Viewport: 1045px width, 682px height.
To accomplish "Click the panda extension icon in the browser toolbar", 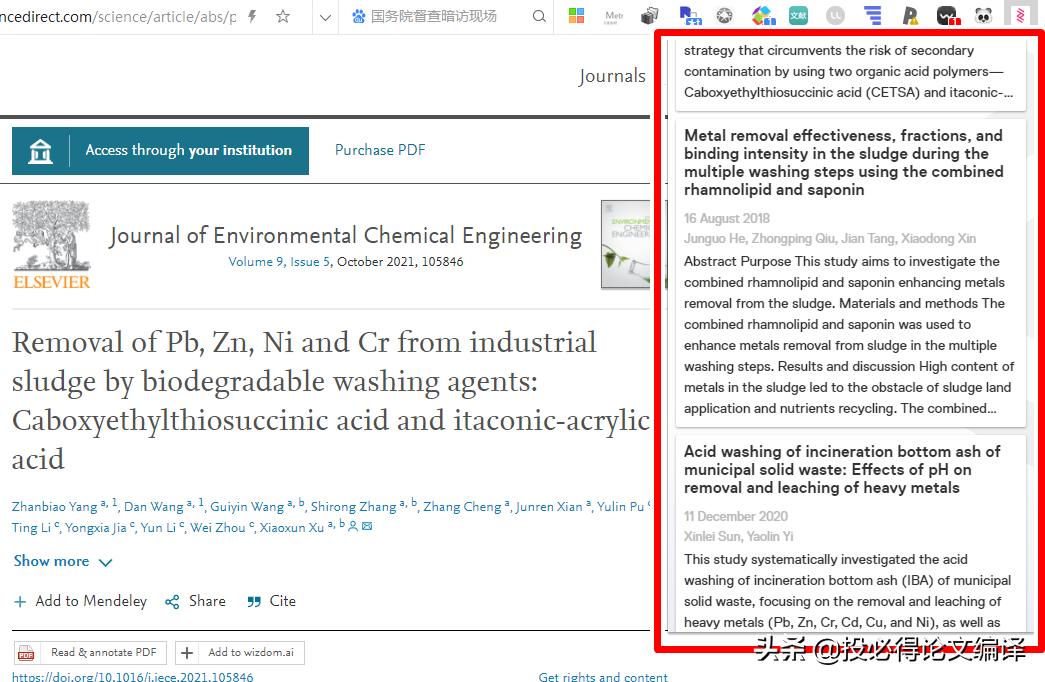I will (x=983, y=15).
